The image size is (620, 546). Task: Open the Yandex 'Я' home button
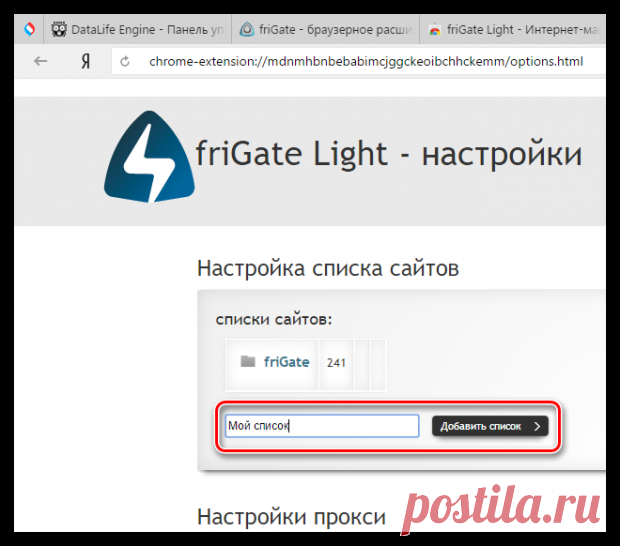click(x=85, y=61)
